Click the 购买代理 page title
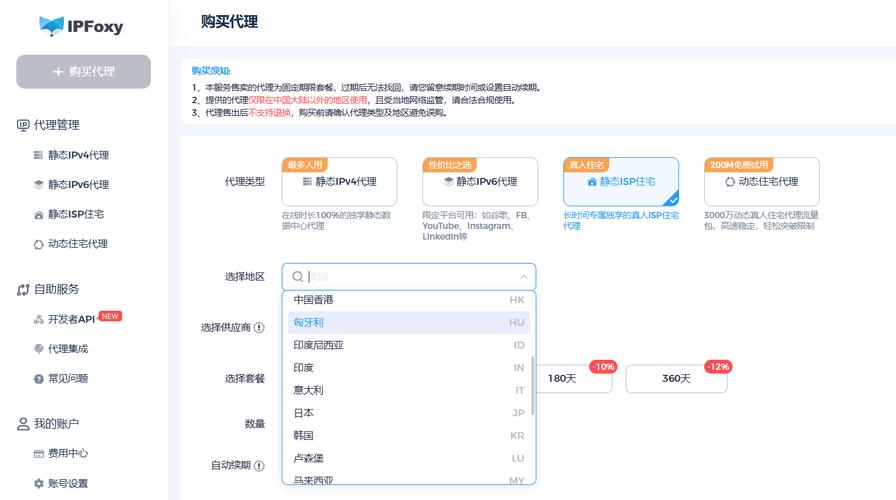 pos(229,22)
